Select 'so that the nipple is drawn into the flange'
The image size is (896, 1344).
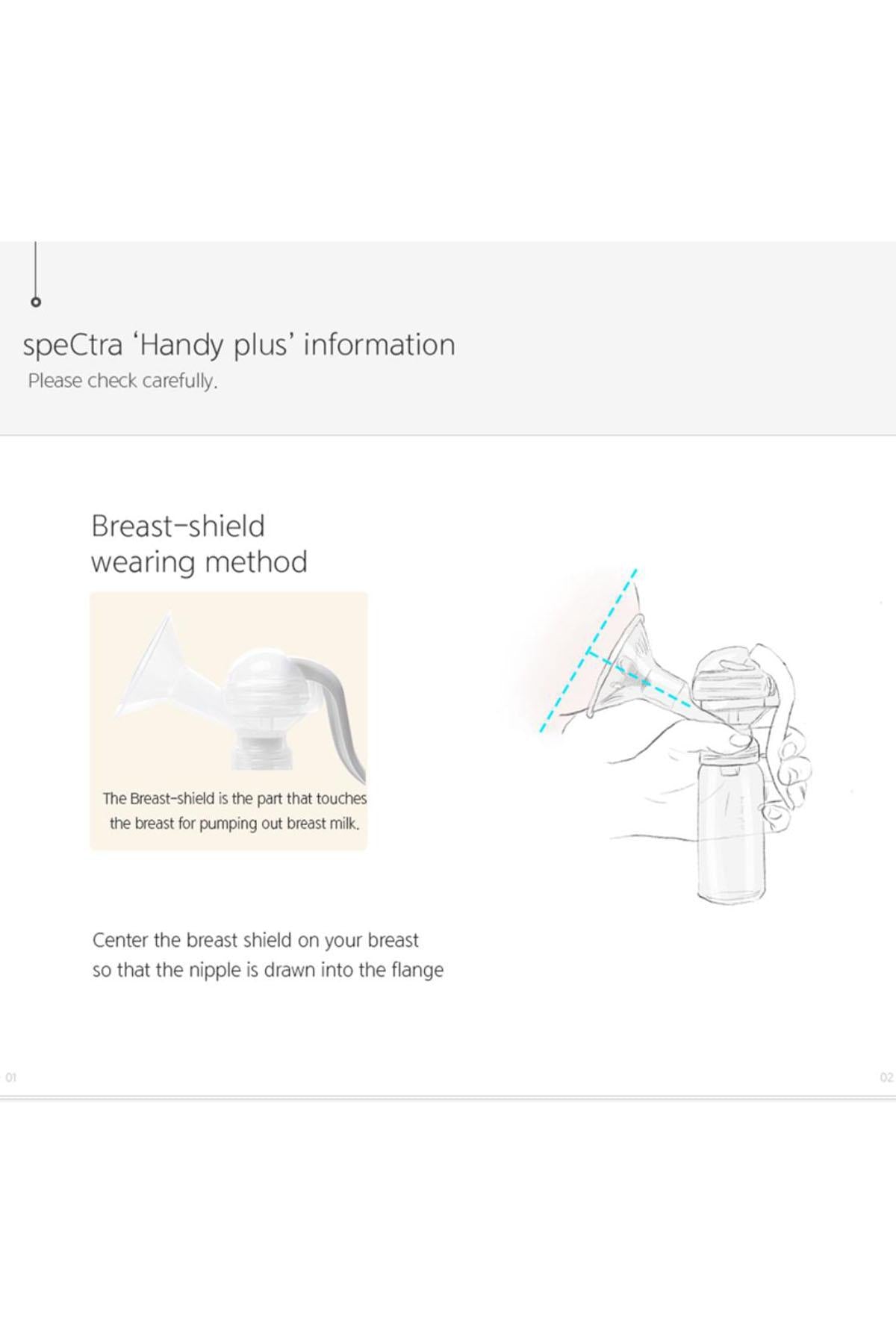click(x=267, y=970)
